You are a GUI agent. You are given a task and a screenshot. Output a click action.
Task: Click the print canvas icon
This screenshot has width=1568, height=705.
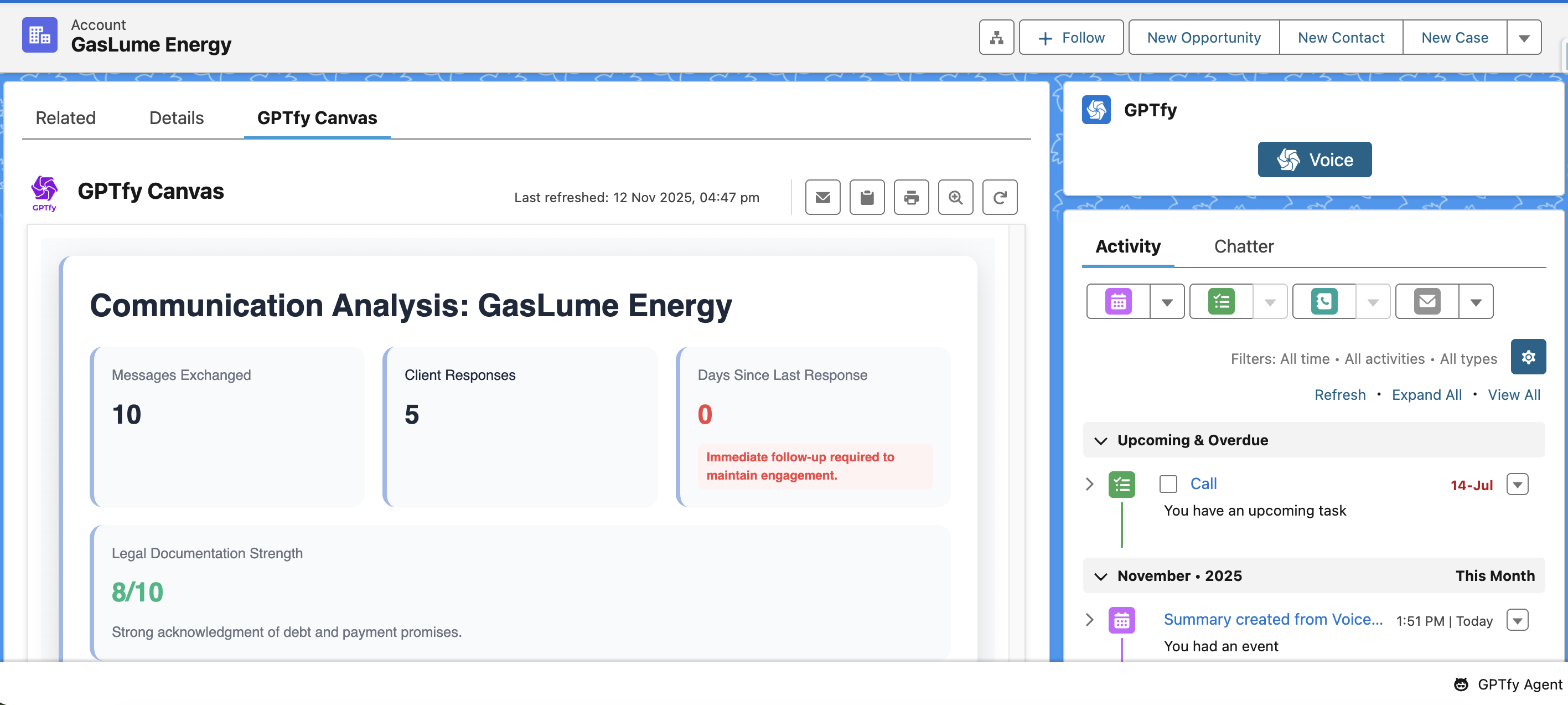click(910, 197)
